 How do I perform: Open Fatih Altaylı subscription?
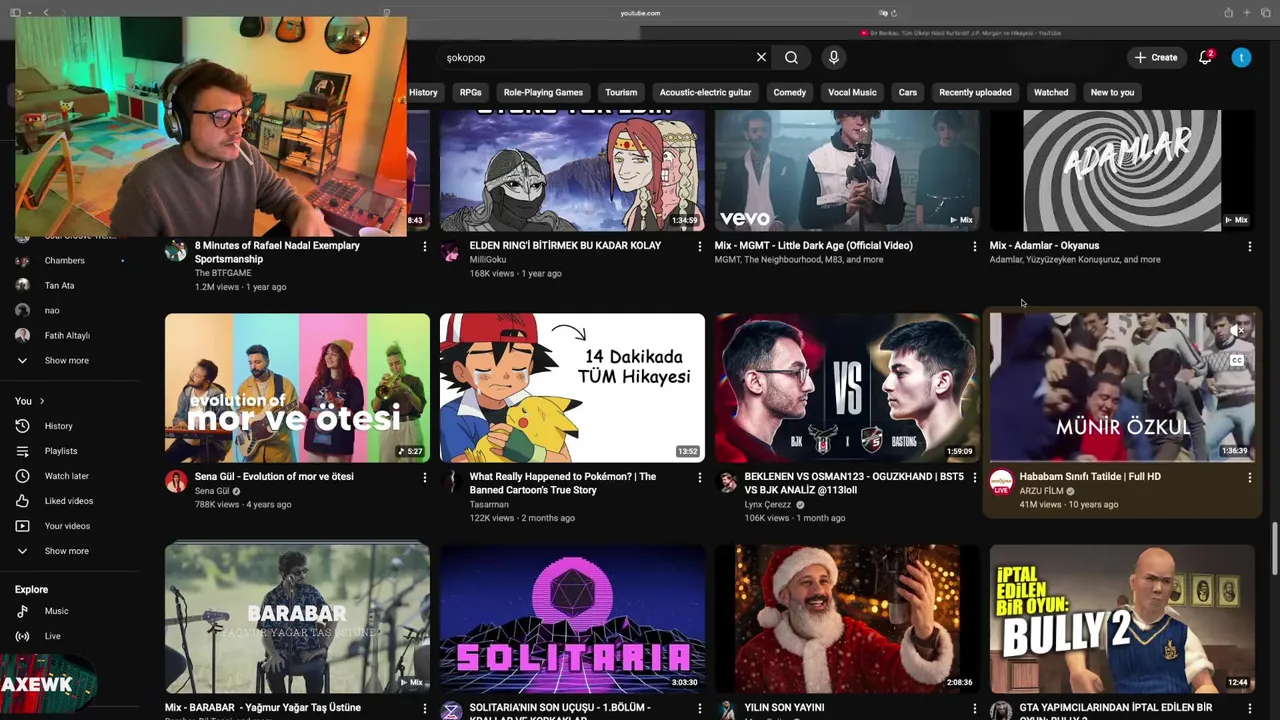(67, 336)
